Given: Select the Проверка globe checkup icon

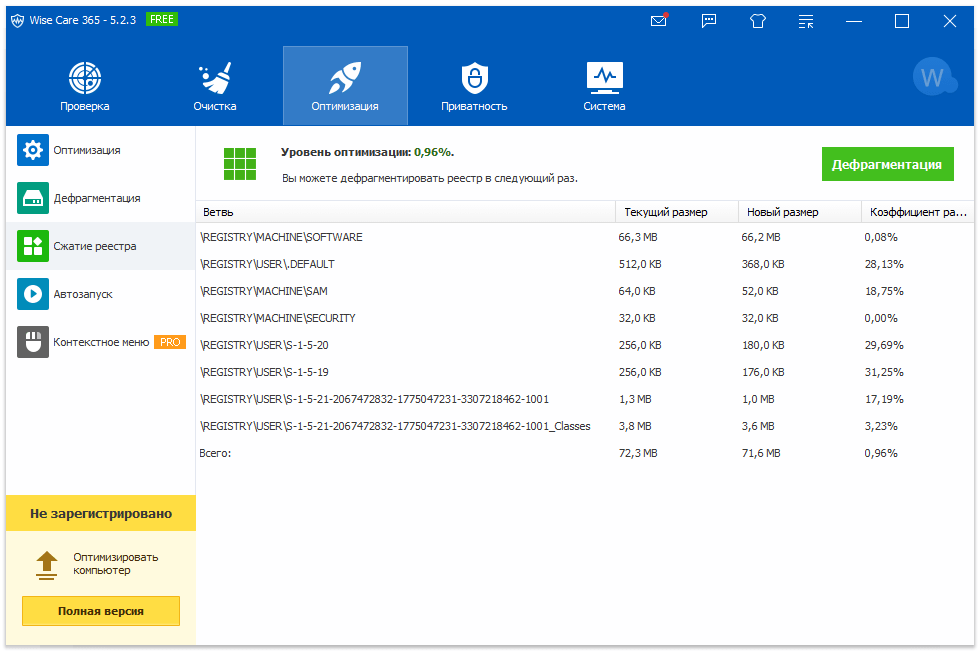Looking at the screenshot, I should [84, 72].
